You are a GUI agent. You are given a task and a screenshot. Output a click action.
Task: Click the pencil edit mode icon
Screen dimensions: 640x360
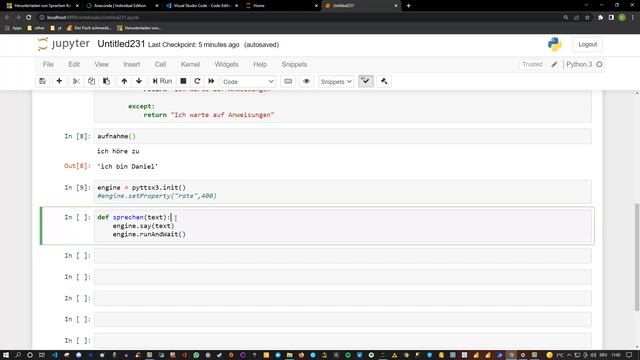[x=554, y=64]
